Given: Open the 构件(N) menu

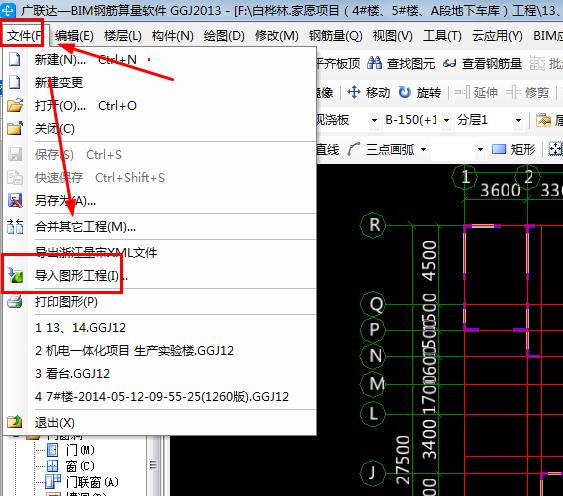Looking at the screenshot, I should coord(172,36).
